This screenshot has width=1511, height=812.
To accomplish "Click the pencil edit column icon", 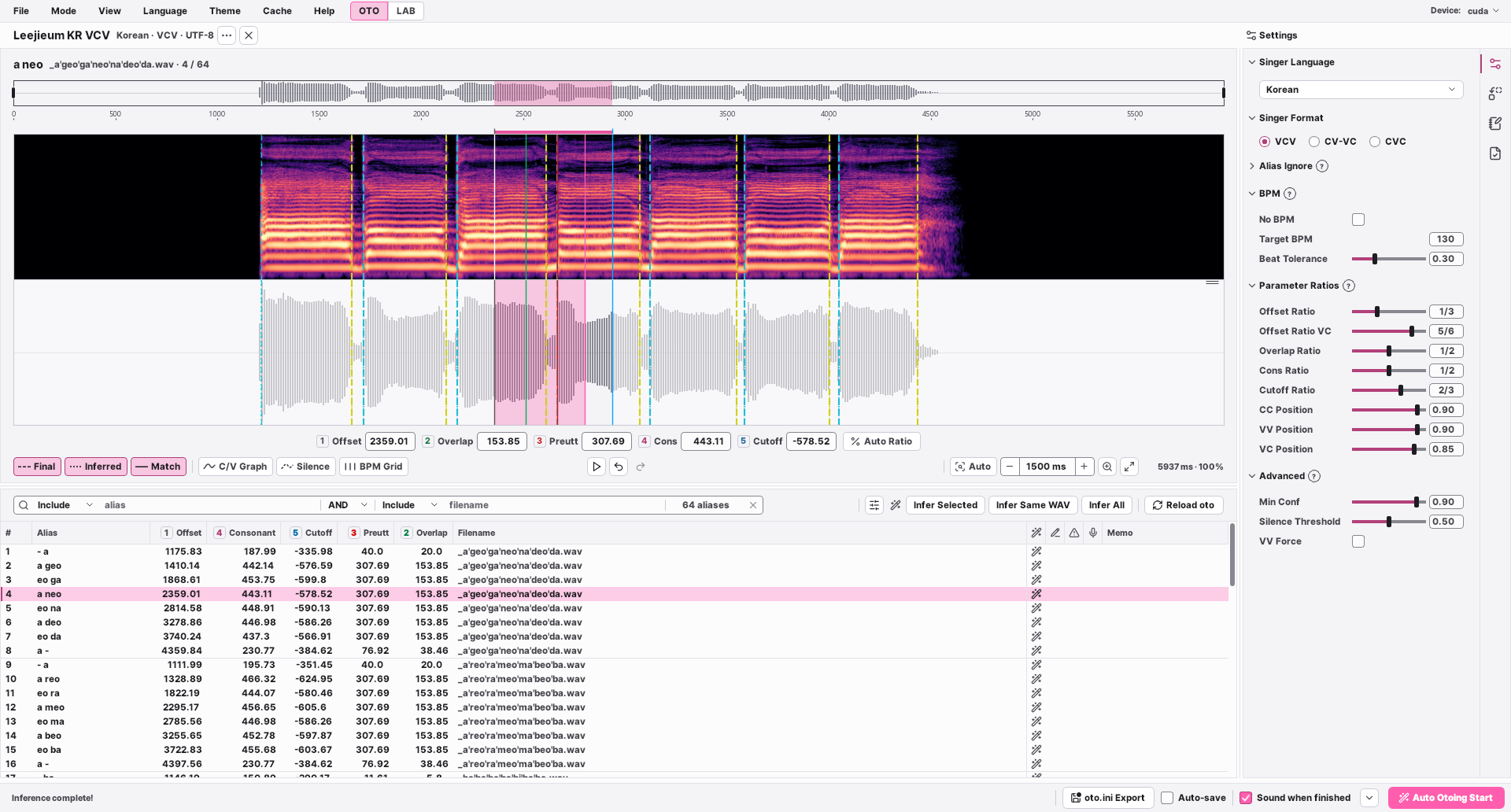I will tap(1055, 533).
